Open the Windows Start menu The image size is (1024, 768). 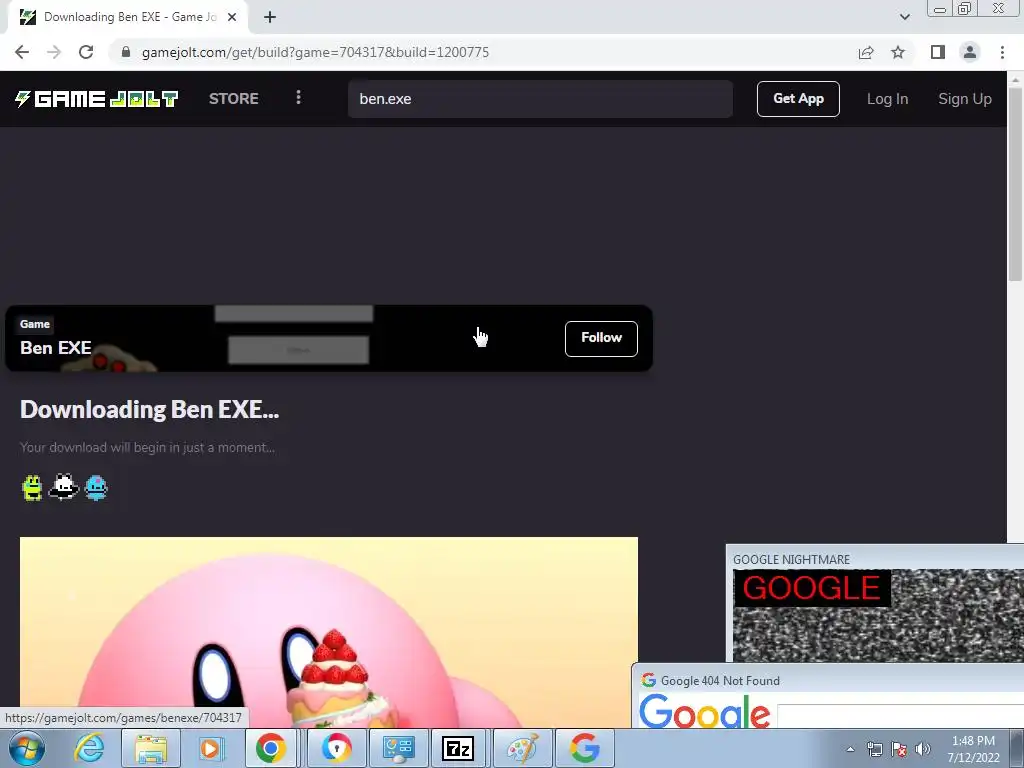[x=25, y=748]
